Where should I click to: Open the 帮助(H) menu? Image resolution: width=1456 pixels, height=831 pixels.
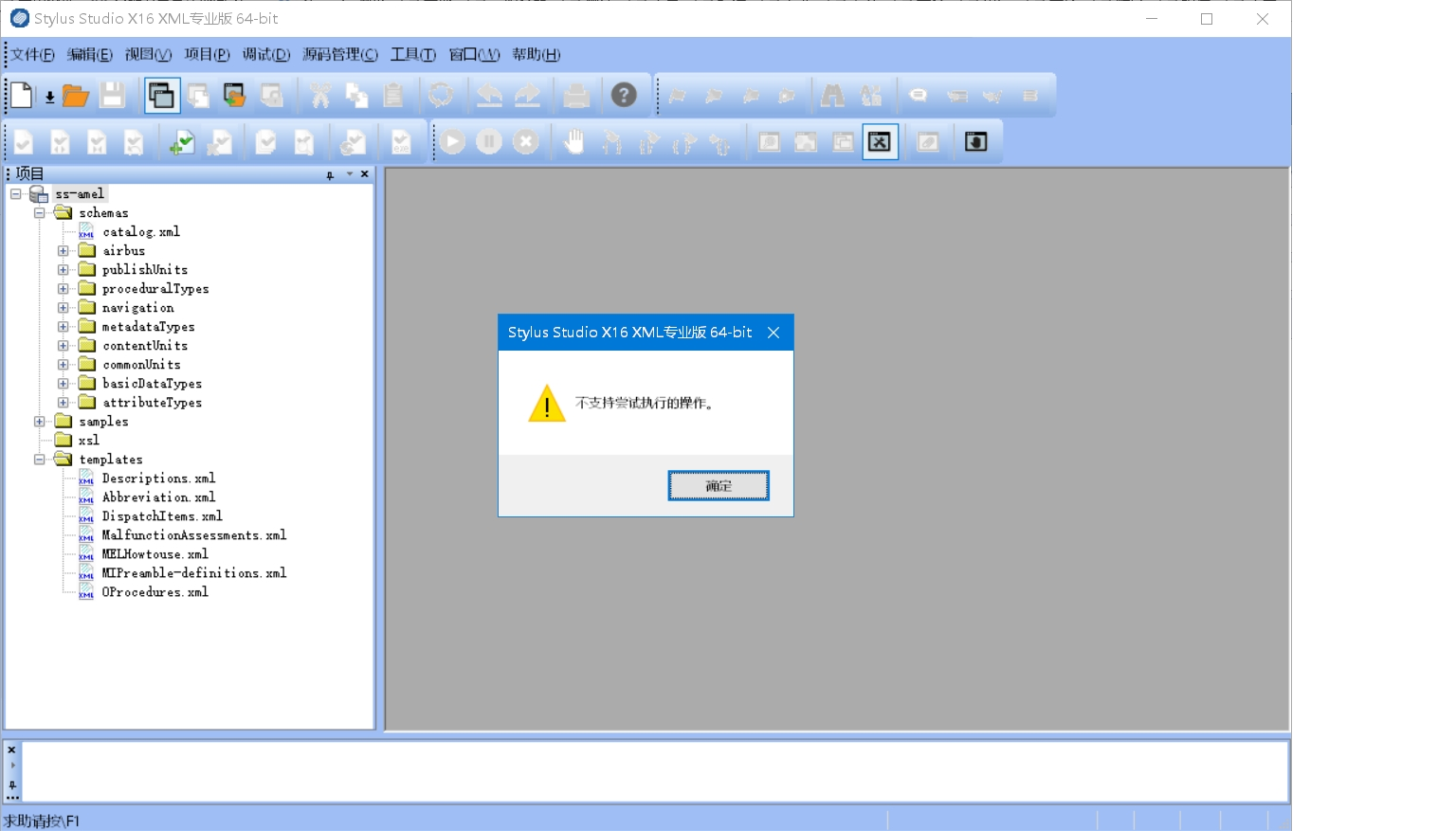536,54
